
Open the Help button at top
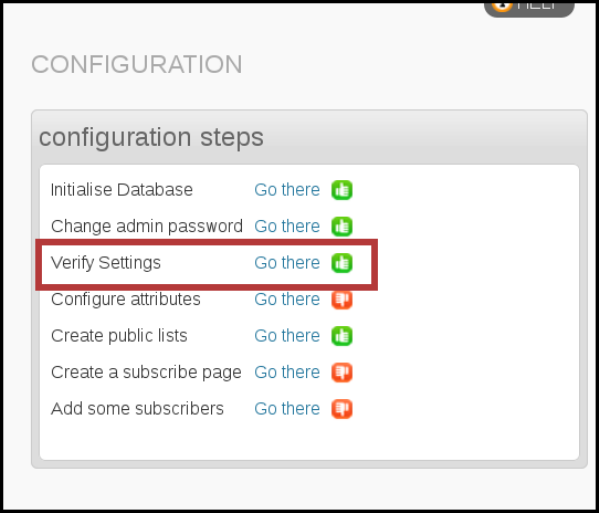pyautogui.click(x=529, y=8)
